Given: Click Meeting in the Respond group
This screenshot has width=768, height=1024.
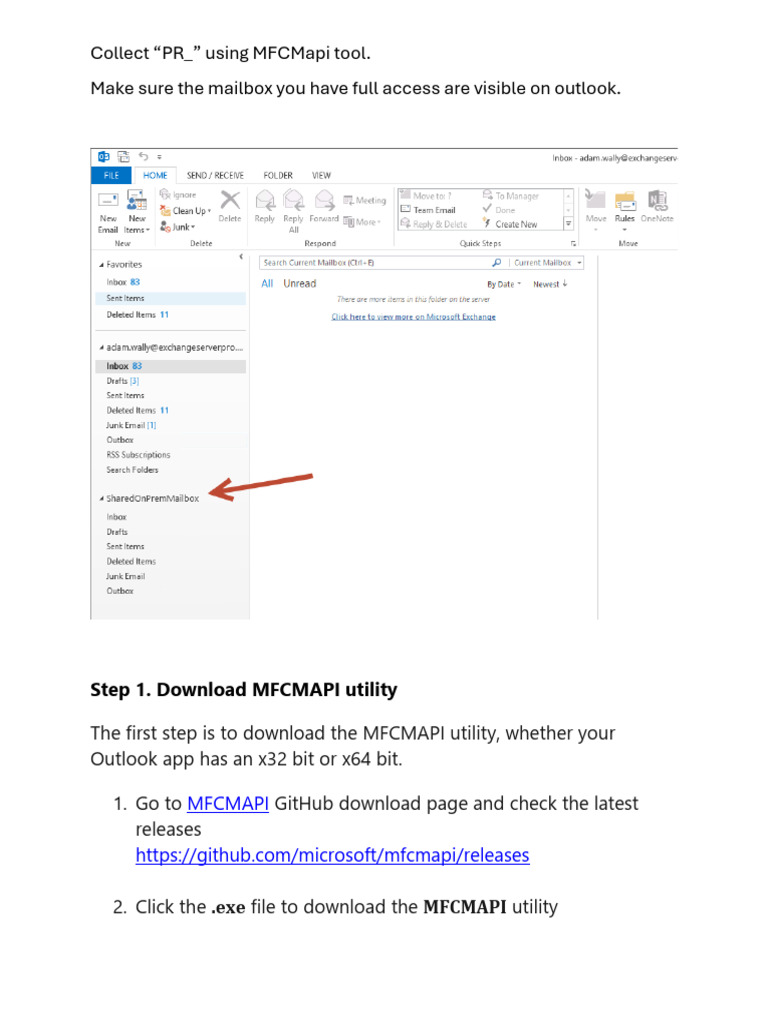Looking at the screenshot, I should [x=365, y=200].
